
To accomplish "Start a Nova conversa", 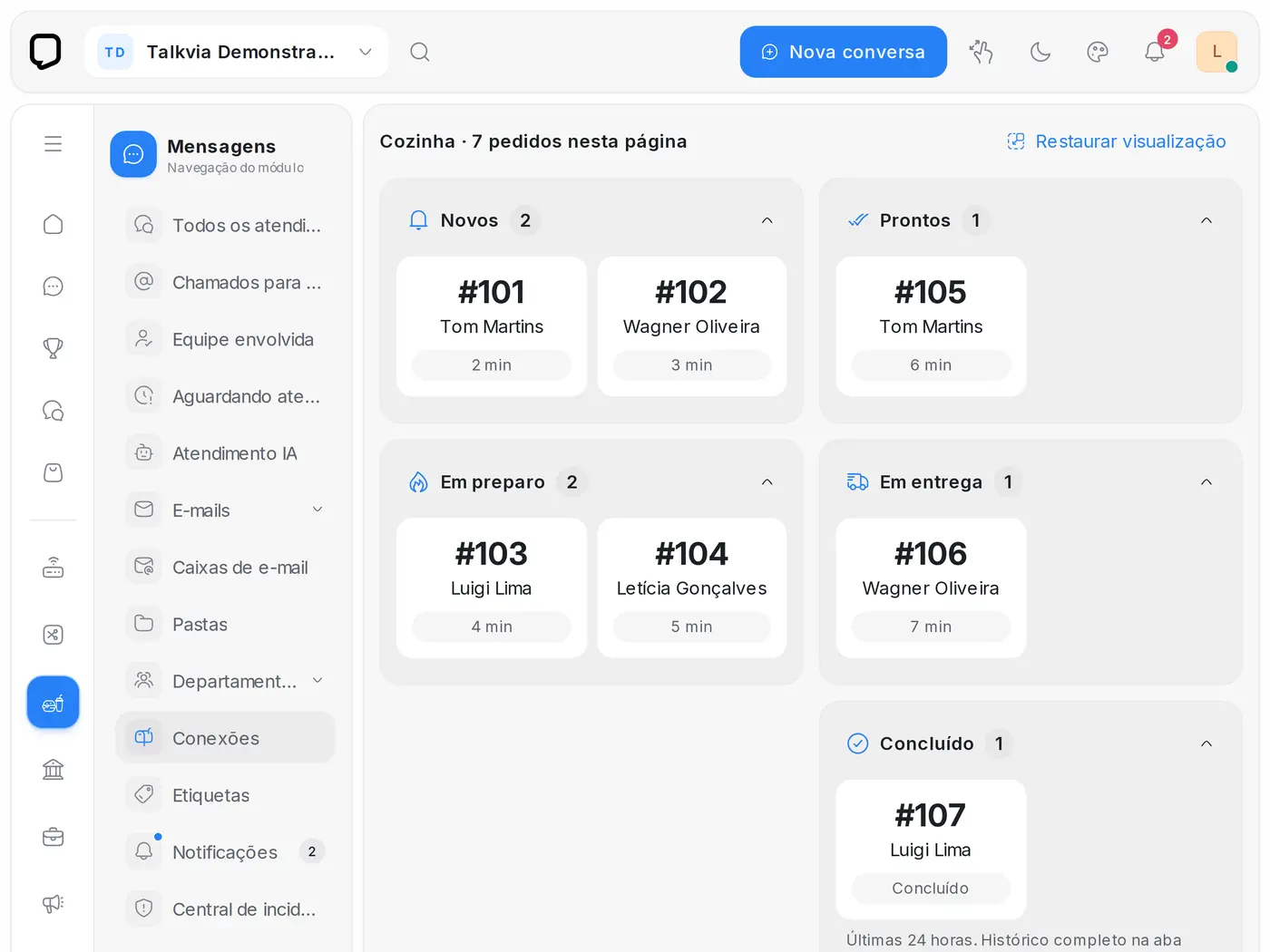I will (x=844, y=52).
